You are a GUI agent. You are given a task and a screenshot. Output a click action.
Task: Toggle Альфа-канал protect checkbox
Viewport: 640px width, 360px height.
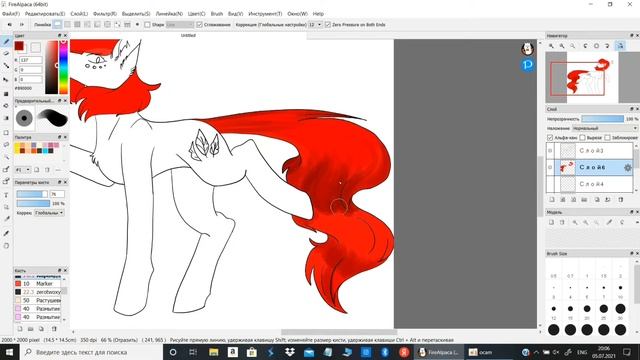550,138
